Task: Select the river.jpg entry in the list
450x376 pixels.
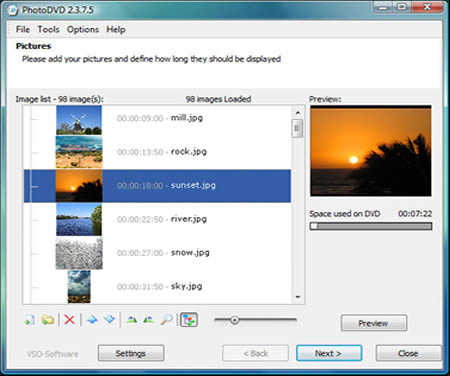Action: [157, 219]
